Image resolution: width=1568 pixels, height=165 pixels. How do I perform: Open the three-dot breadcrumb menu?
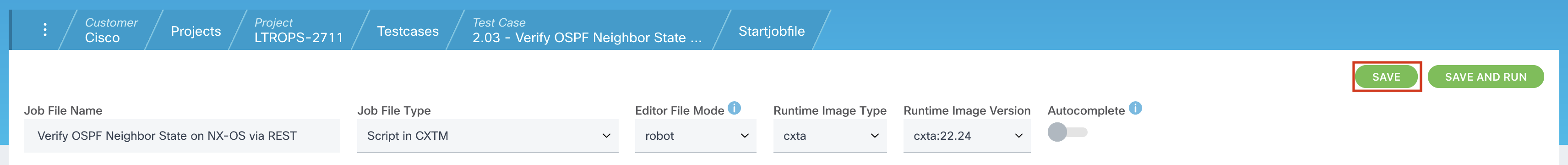point(45,30)
